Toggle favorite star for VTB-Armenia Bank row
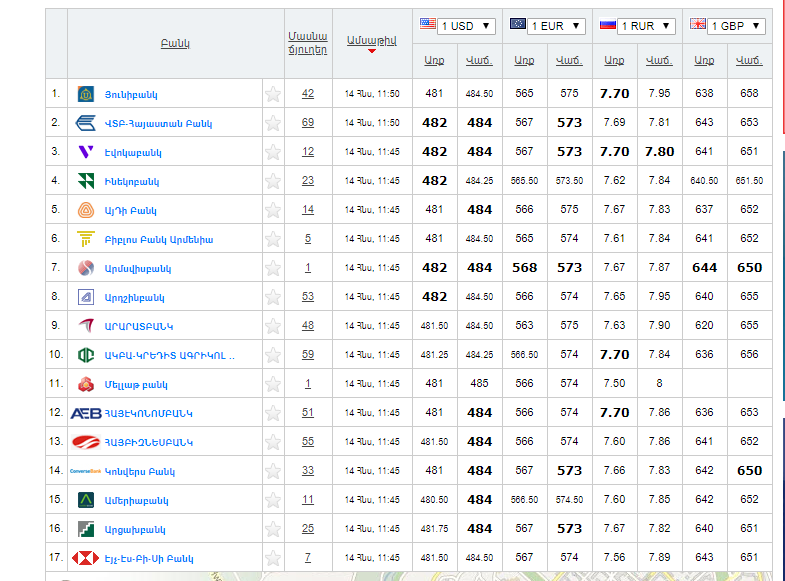Viewport: 785px width, 581px height. click(273, 123)
